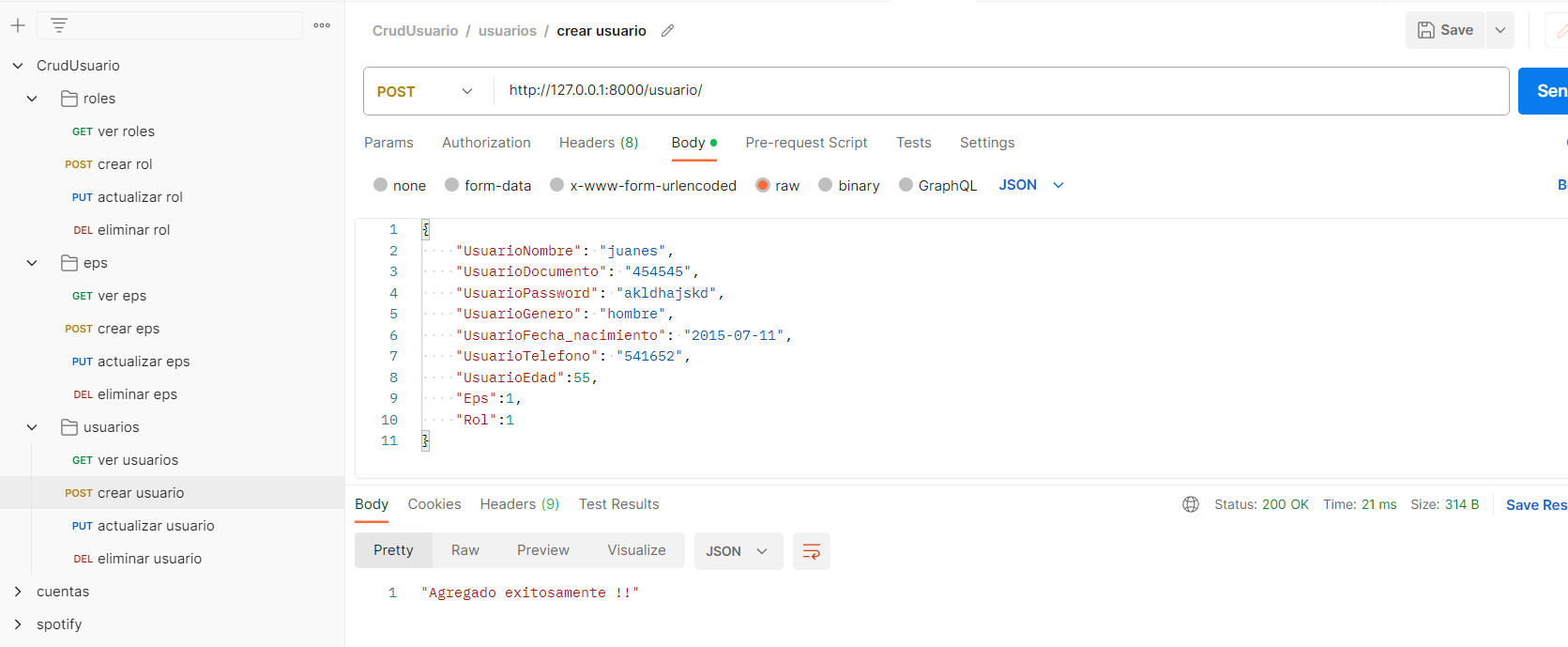Click the CrudUsuario breadcrumb link
The width and height of the screenshot is (1568, 647).
pos(416,31)
